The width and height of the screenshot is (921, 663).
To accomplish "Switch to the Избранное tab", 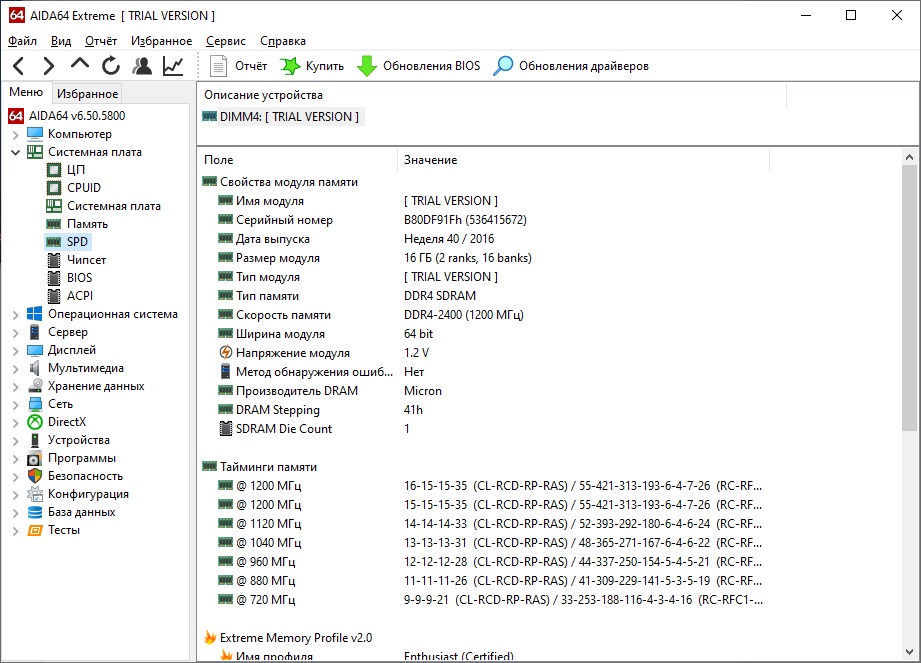I will click(88, 94).
